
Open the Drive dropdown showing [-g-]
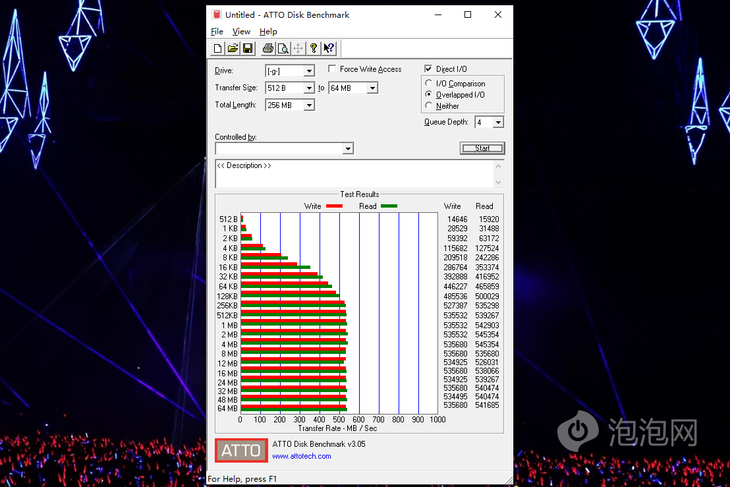pyautogui.click(x=309, y=71)
